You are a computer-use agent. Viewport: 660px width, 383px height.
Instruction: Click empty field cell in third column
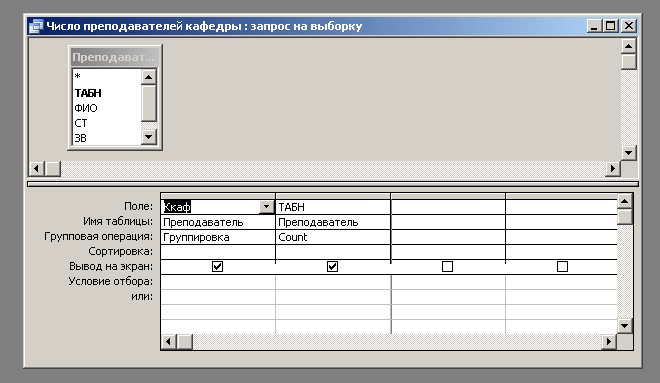coord(448,207)
